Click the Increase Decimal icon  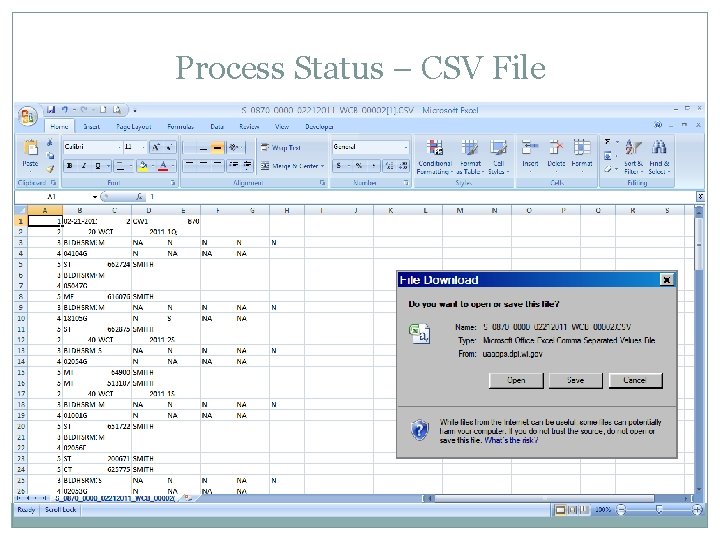point(390,165)
